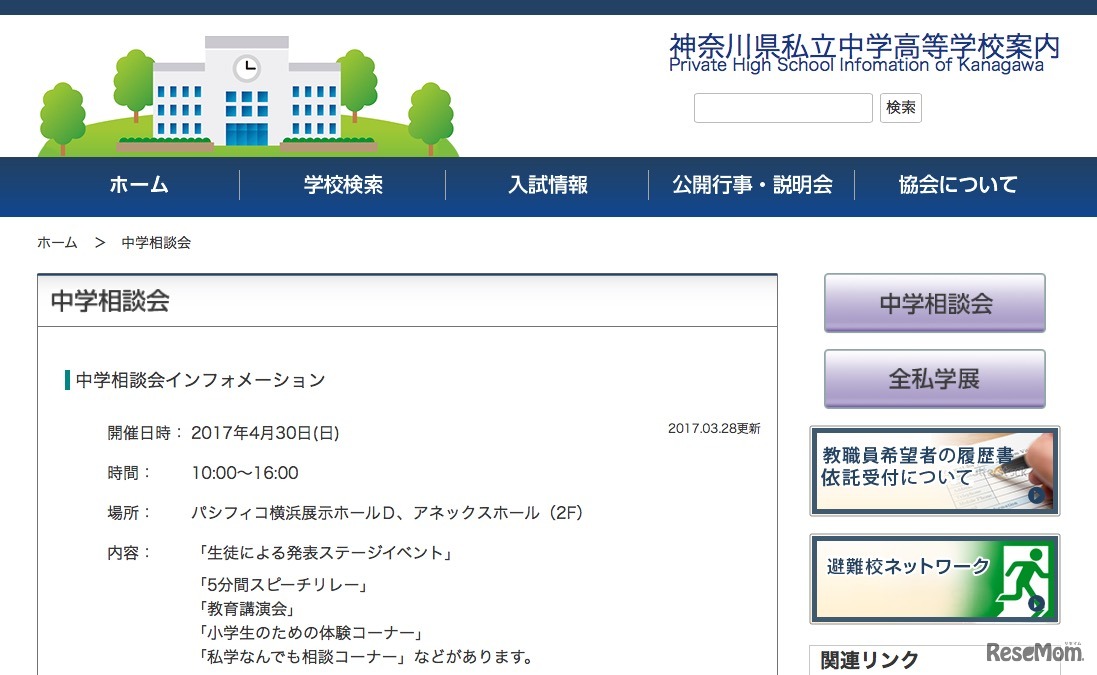Click the ReseMom logo watermark
Image resolution: width=1097 pixels, height=675 pixels.
click(x=1037, y=651)
